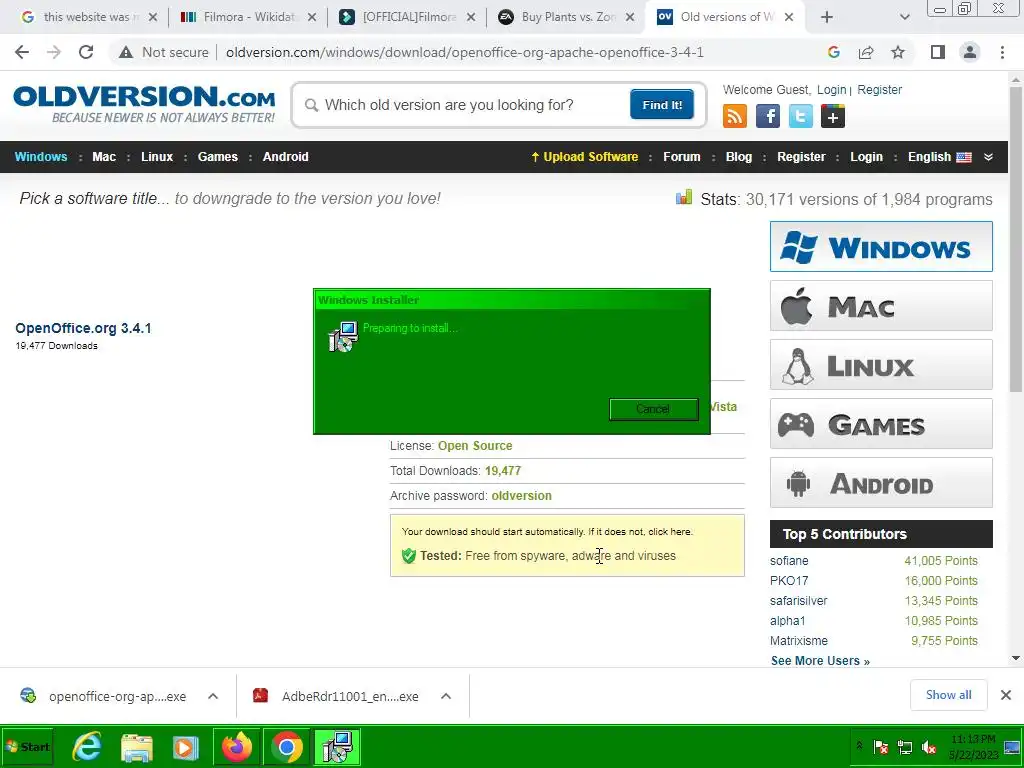
Task: Open the RSS feed icon
Action: coord(735,116)
